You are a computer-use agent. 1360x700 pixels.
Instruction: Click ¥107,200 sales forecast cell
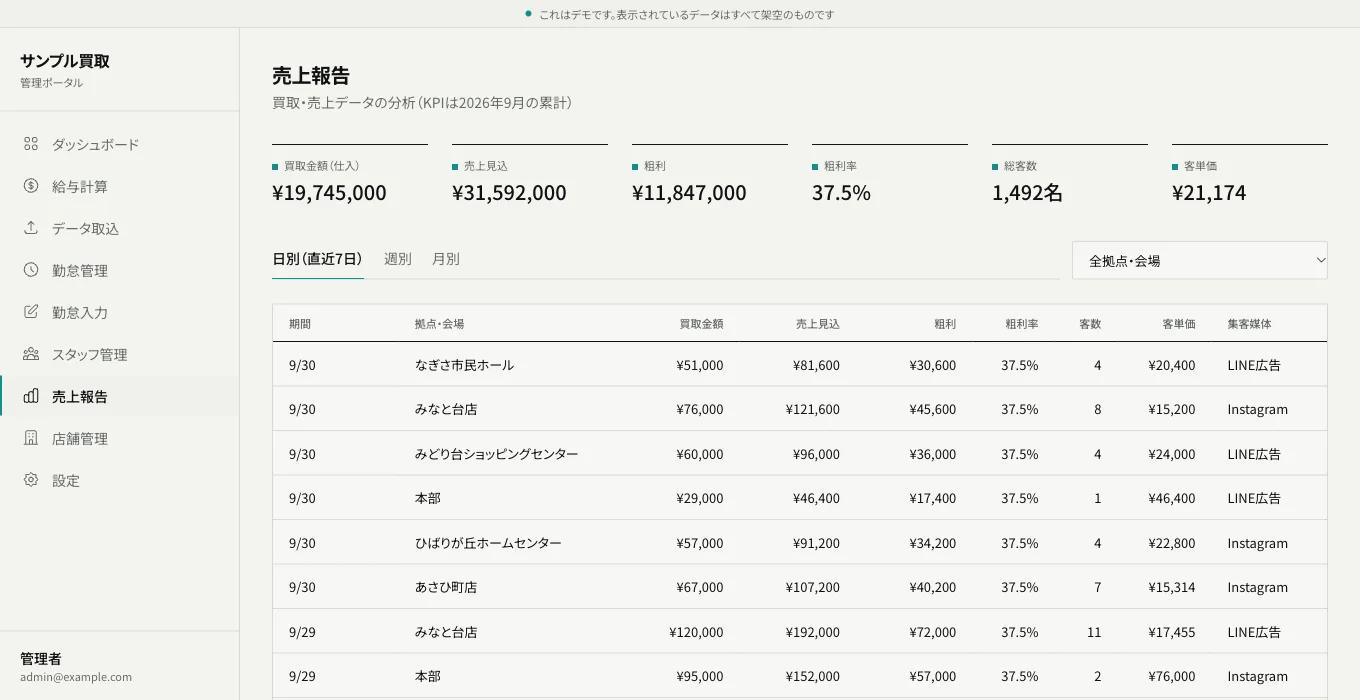coord(813,587)
